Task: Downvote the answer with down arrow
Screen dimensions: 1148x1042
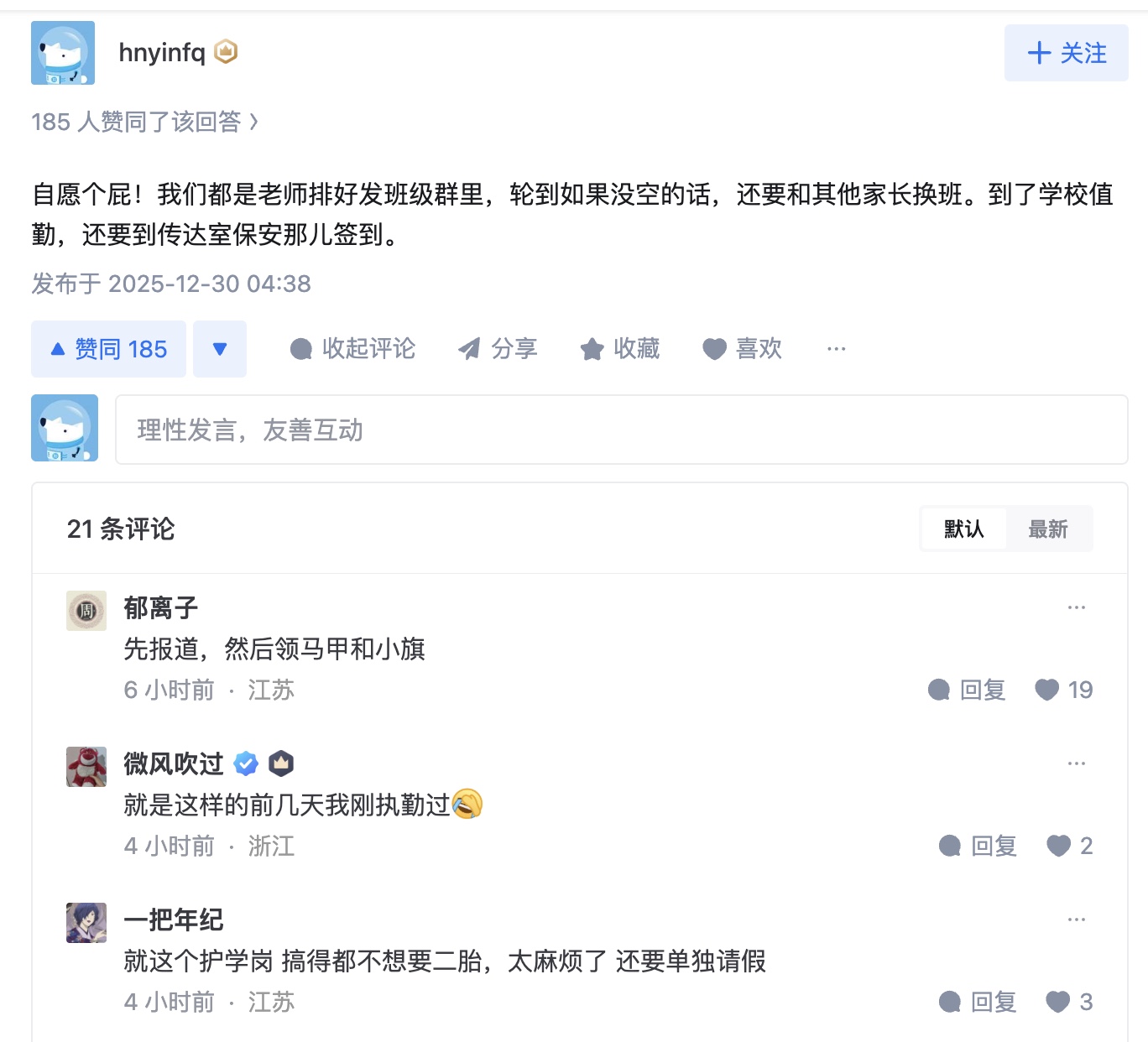Action: coord(220,349)
